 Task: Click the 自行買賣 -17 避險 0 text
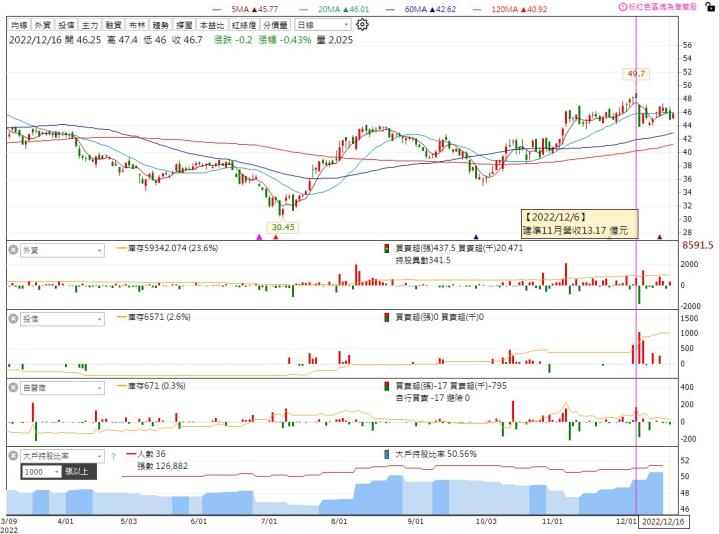pyautogui.click(x=433, y=398)
